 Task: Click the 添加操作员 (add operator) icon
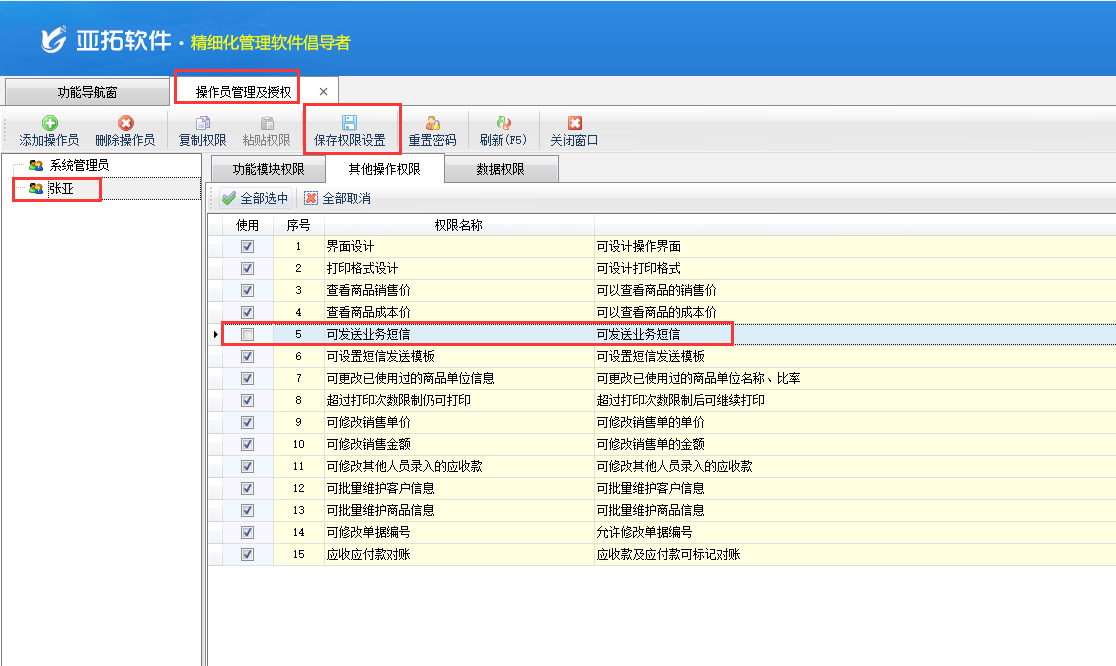click(x=49, y=123)
